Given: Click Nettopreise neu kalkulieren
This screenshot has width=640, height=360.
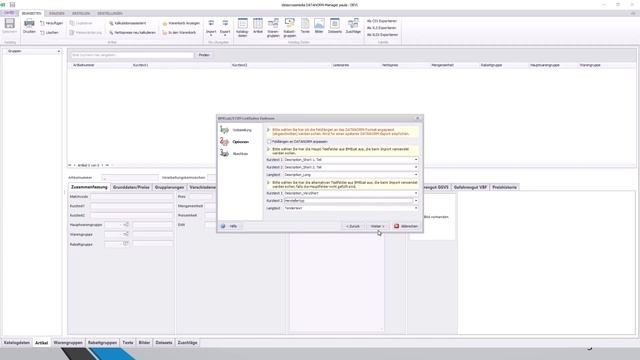Looking at the screenshot, I should pyautogui.click(x=132, y=32).
